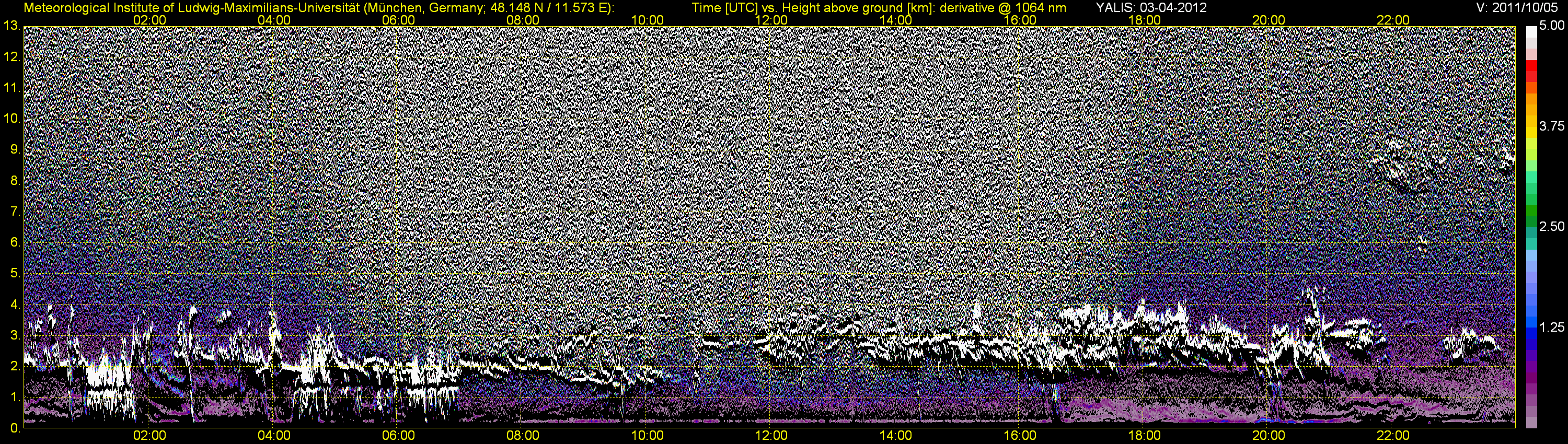The height and width of the screenshot is (444, 1568).
Task: Select the 22:00 label on the bottom time axis
Action: pyautogui.click(x=1393, y=436)
